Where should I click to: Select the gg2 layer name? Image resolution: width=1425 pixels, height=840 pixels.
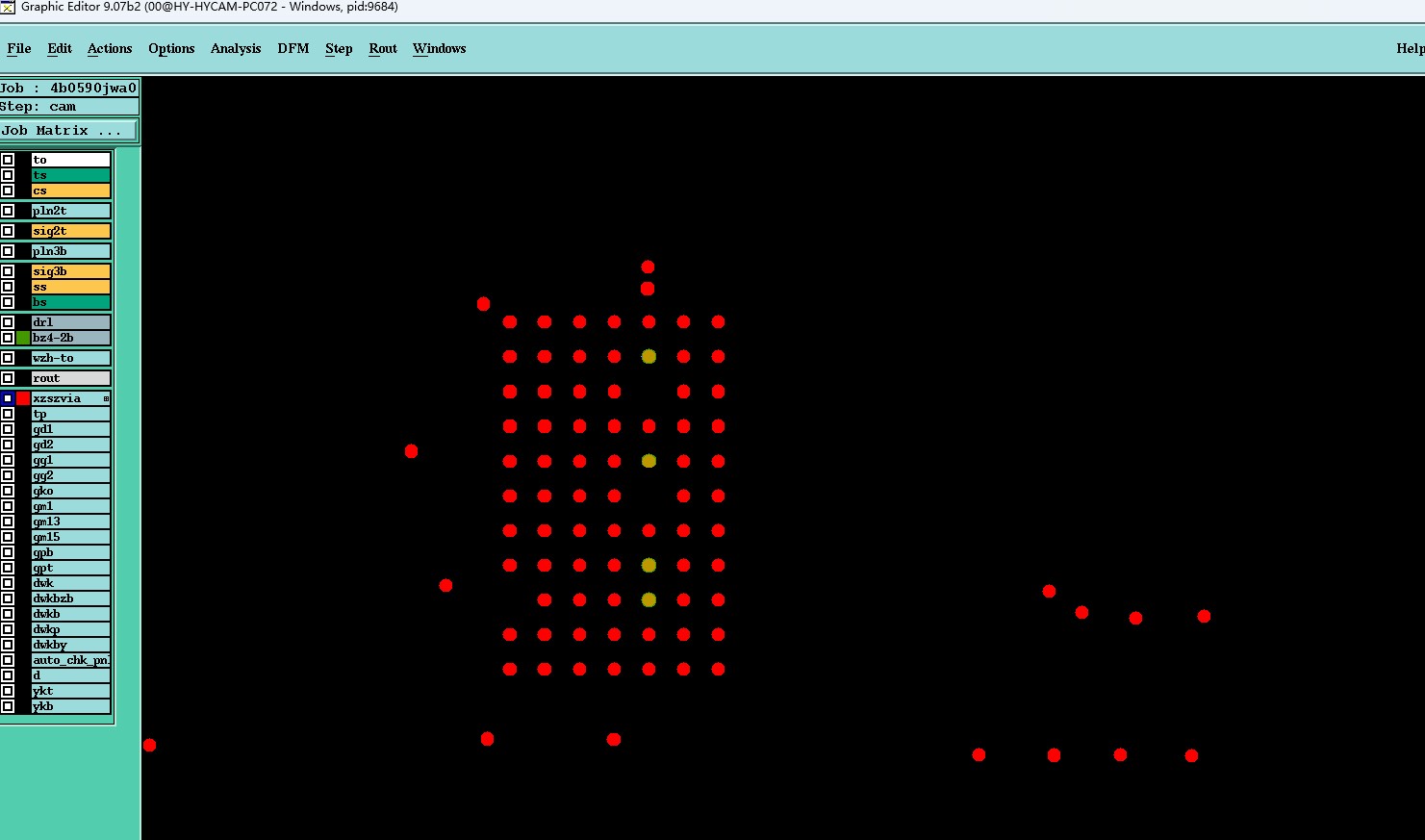[x=71, y=475]
